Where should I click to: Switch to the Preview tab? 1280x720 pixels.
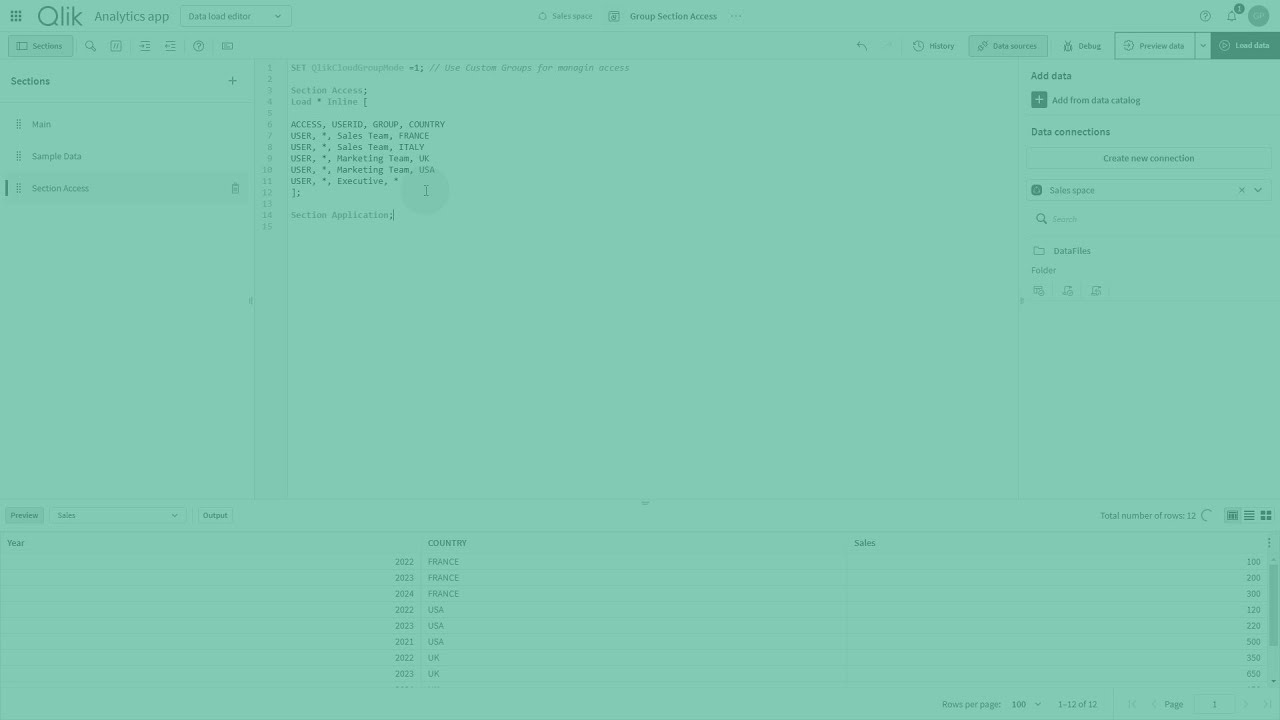tap(24, 515)
